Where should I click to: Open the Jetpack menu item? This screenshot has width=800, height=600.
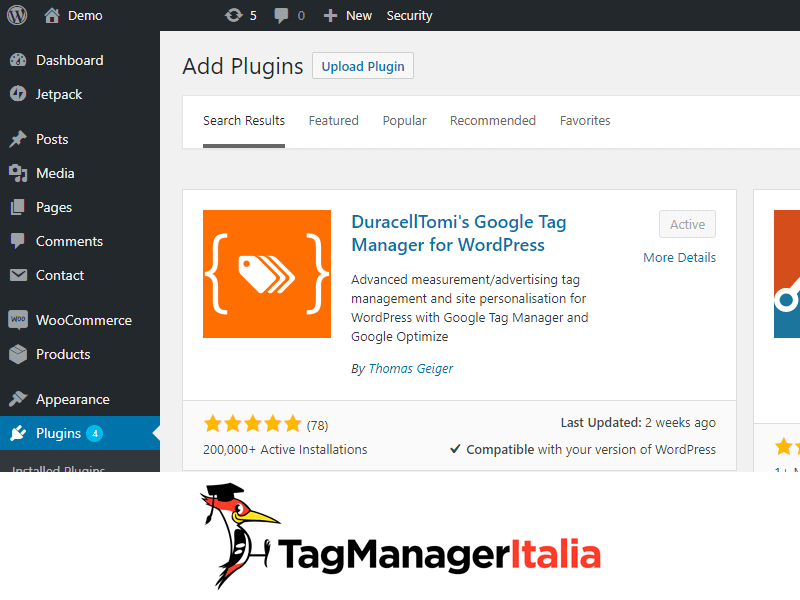tap(59, 94)
